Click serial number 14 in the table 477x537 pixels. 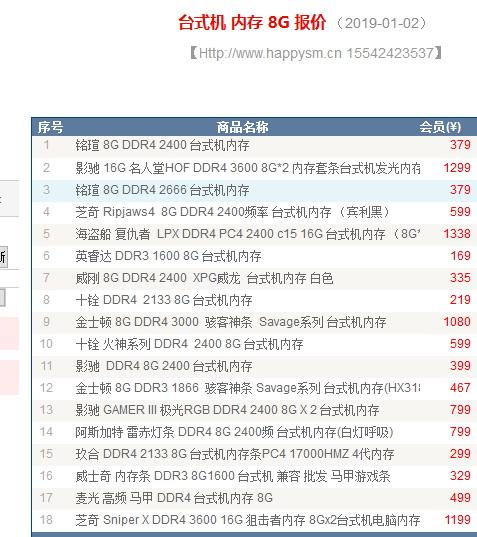pyautogui.click(x=46, y=432)
